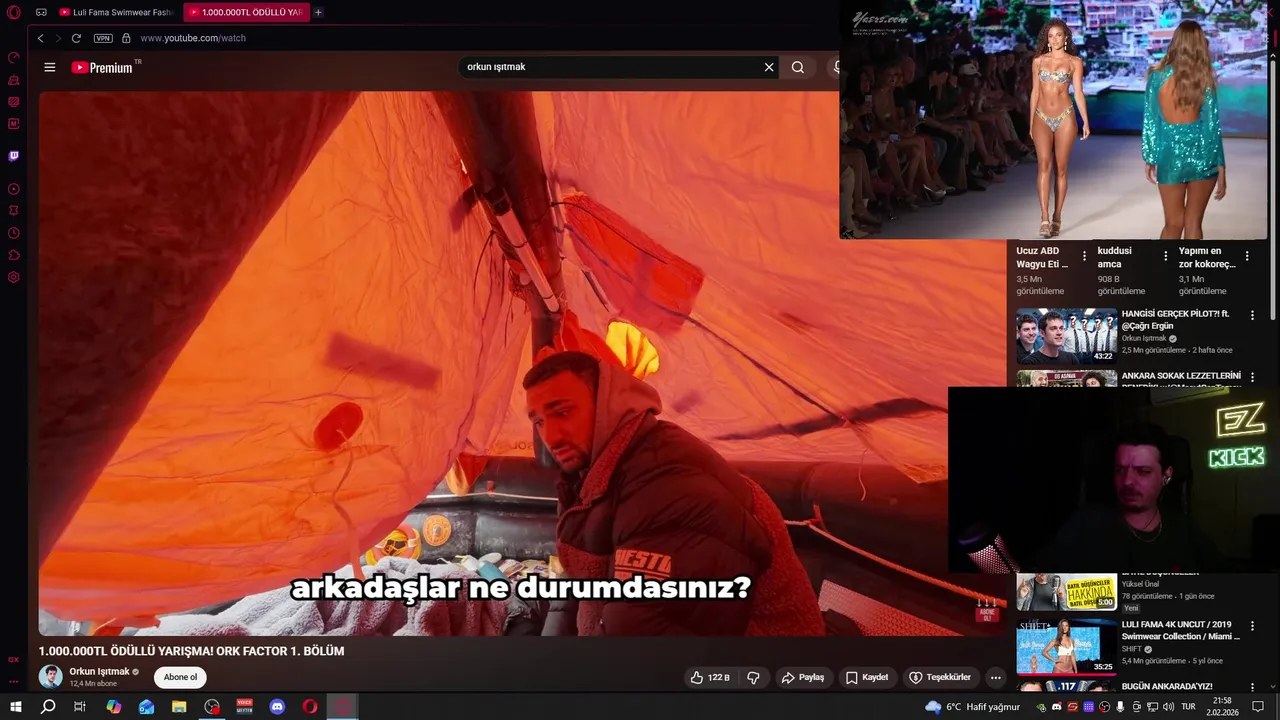Click the YouTube search field
Image resolution: width=1280 pixels, height=720 pixels.
coord(610,67)
